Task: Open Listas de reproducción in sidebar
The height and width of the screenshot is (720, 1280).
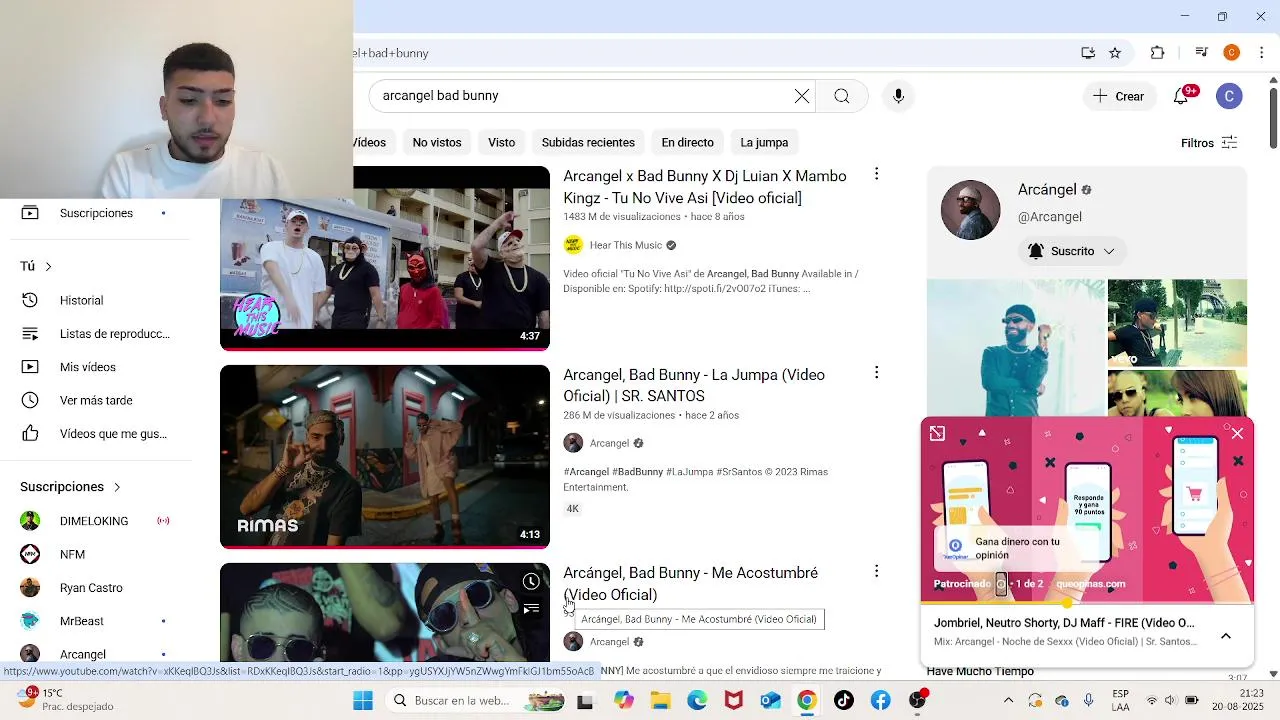Action: pyautogui.click(x=95, y=334)
